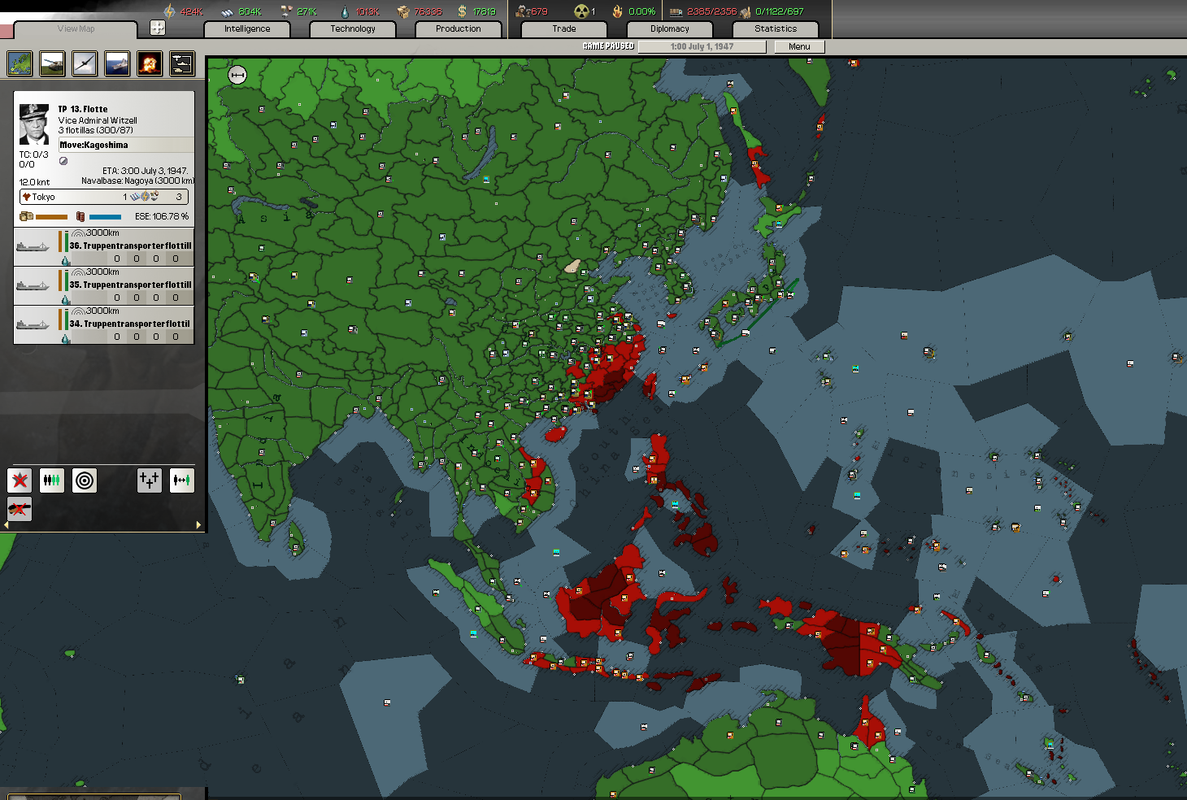1187x800 pixels.
Task: Click the reorganize units black-and-green soldiers icon
Action: pyautogui.click(x=51, y=480)
